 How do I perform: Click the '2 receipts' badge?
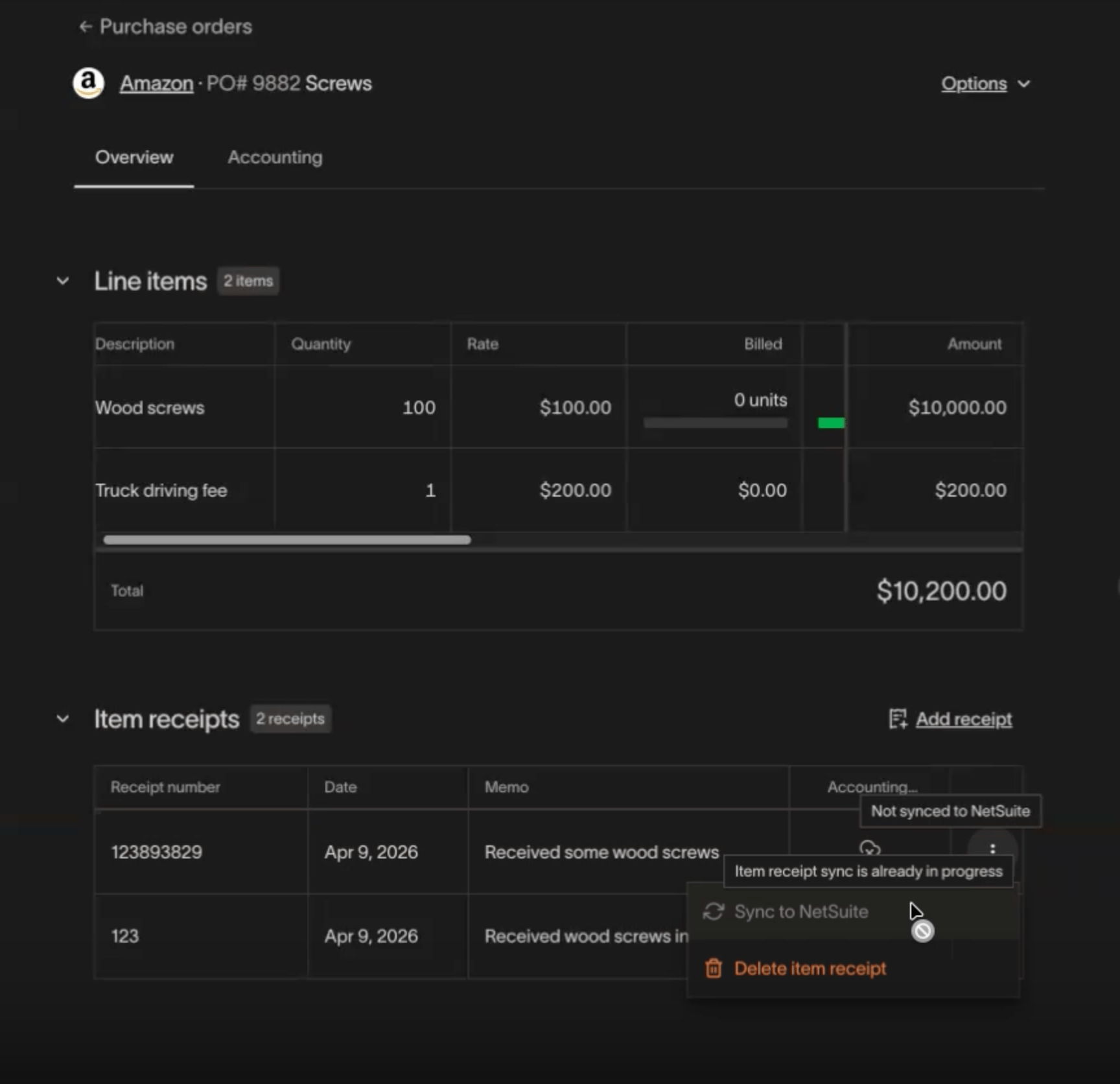coord(290,718)
